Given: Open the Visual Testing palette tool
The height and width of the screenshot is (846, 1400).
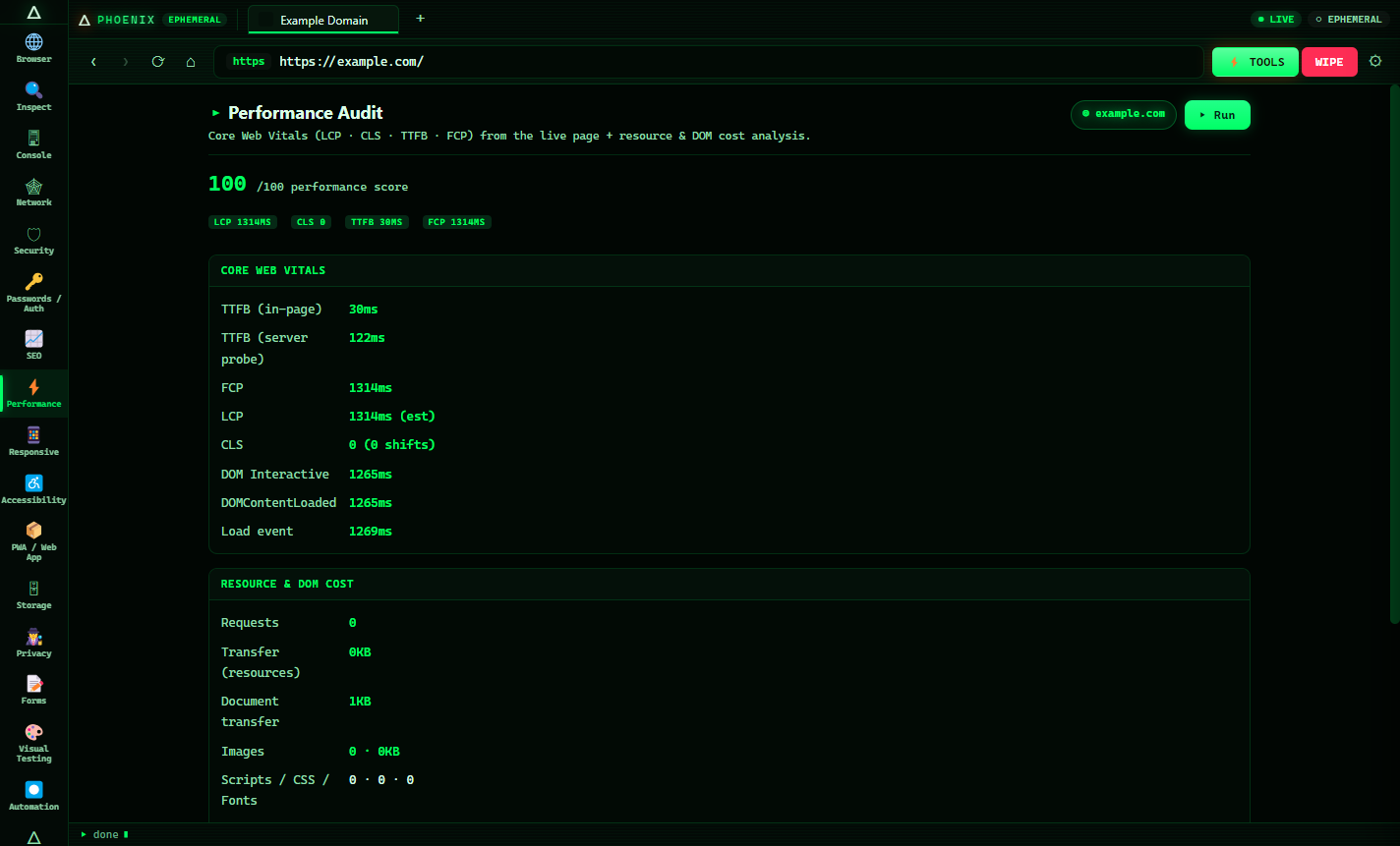Looking at the screenshot, I should pyautogui.click(x=33, y=743).
